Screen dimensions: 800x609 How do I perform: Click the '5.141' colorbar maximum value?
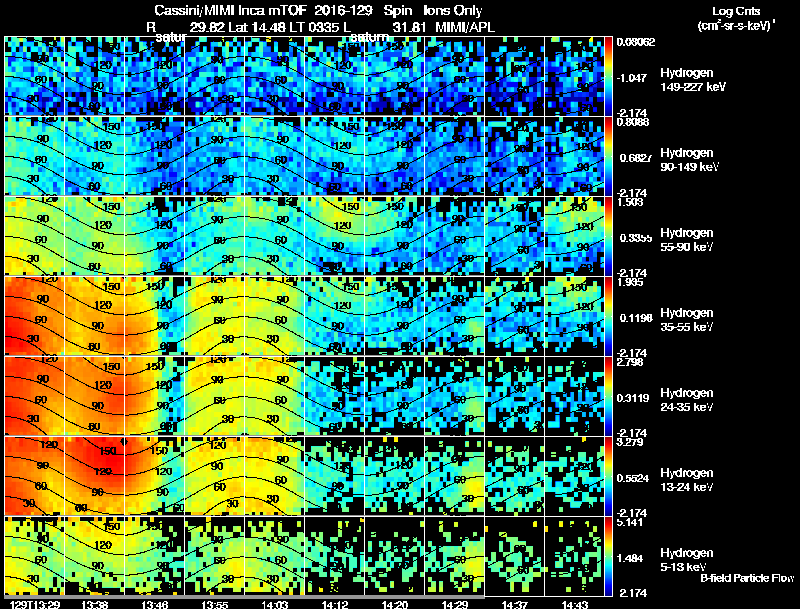click(630, 522)
